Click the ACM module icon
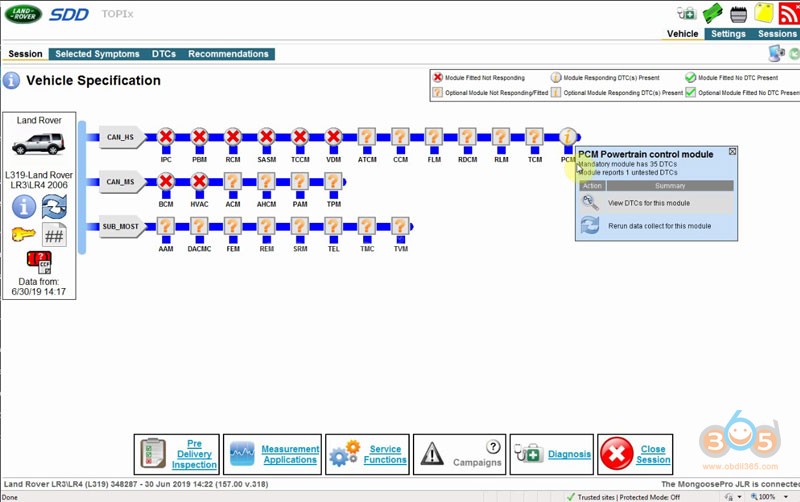Image resolution: width=800 pixels, height=502 pixels. coord(233,181)
